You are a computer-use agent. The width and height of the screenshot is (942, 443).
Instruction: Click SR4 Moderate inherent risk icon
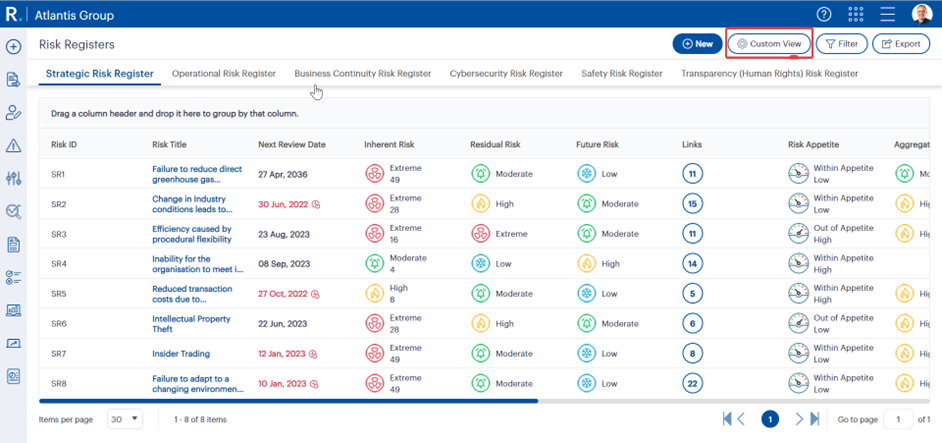click(375, 264)
